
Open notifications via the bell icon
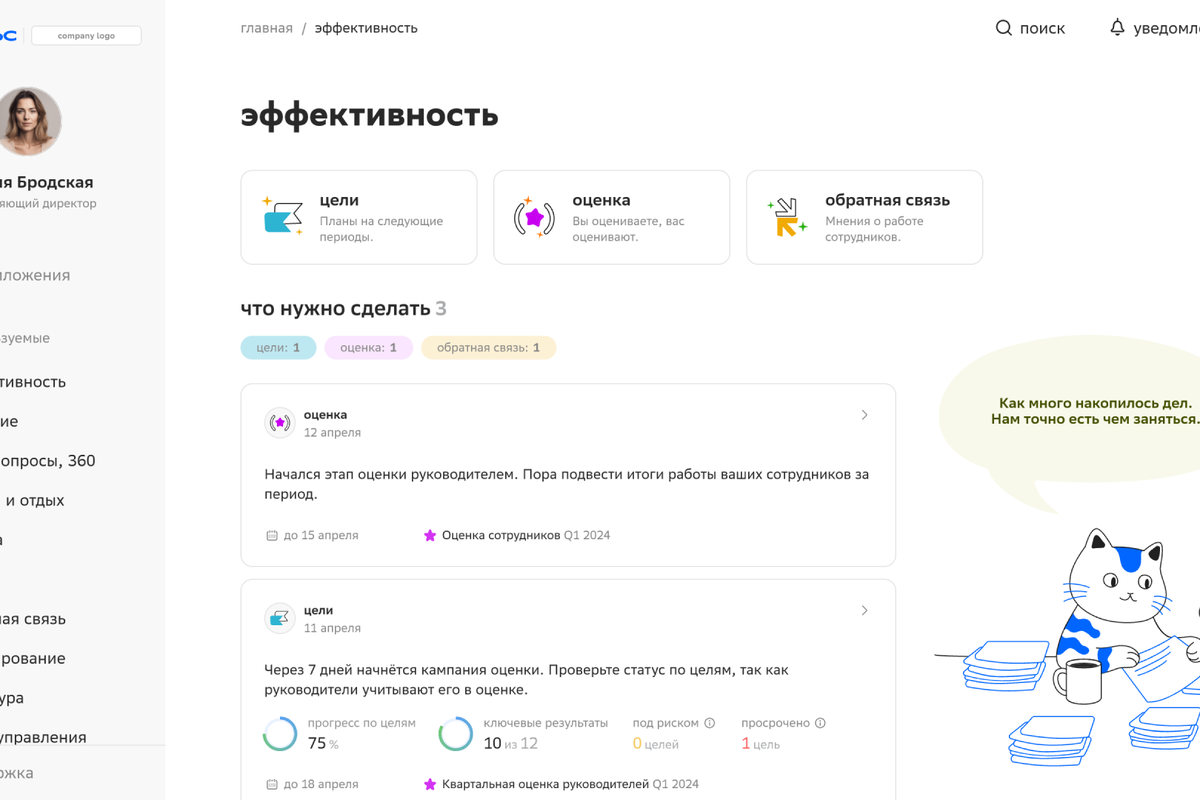(1117, 28)
